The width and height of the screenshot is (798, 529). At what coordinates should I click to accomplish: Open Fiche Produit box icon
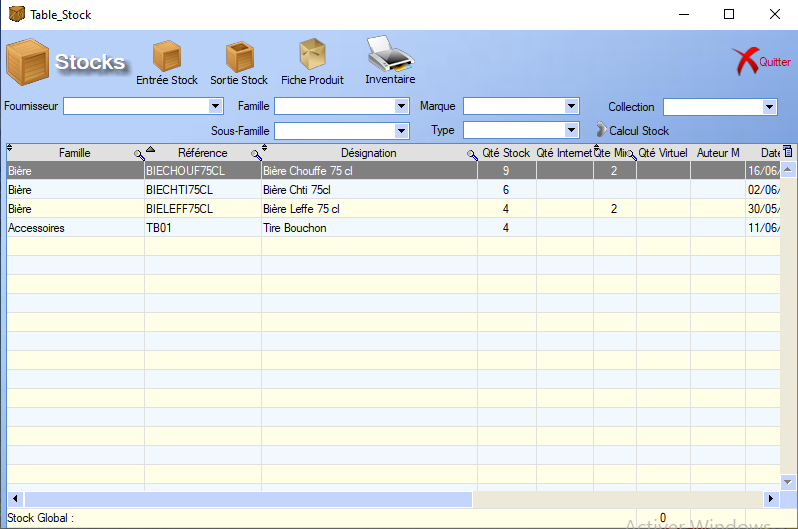tap(313, 56)
